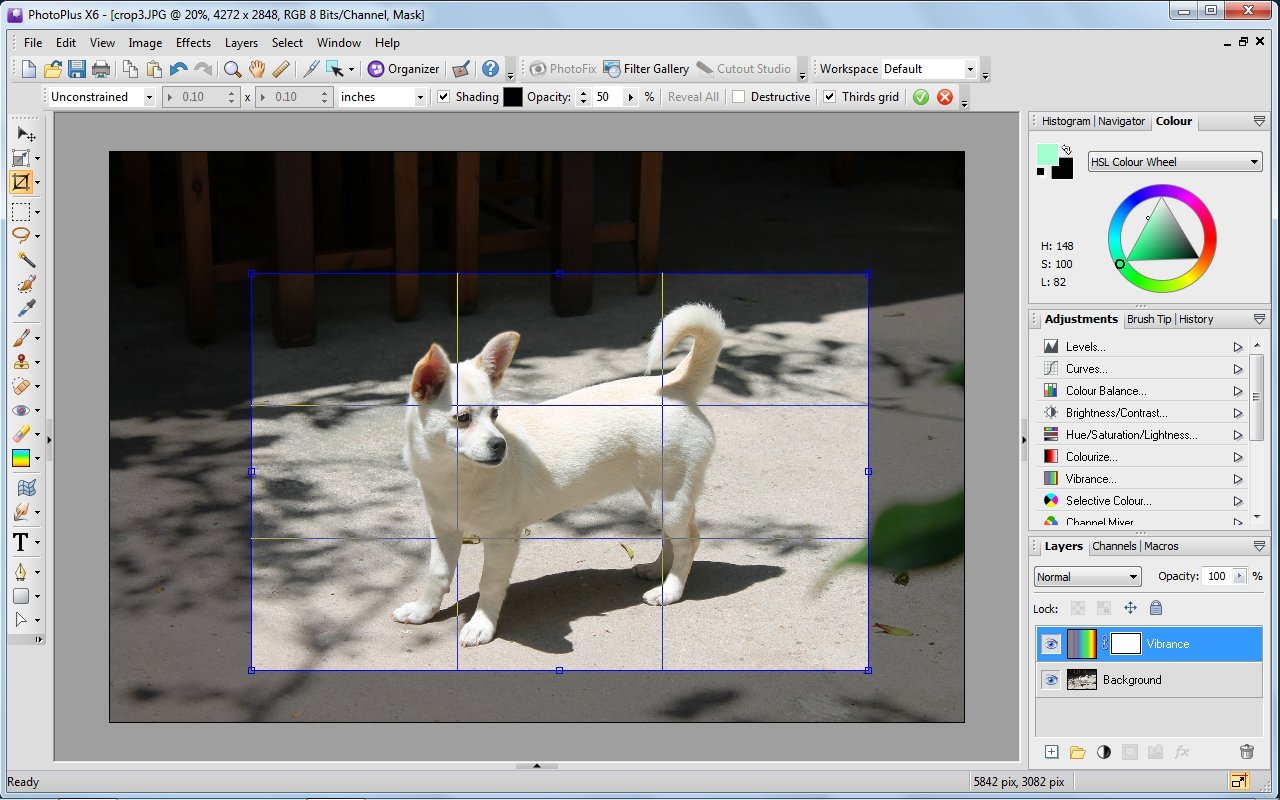Select the Pan hand tool
This screenshot has height=800, width=1280.
pyautogui.click(x=257, y=69)
